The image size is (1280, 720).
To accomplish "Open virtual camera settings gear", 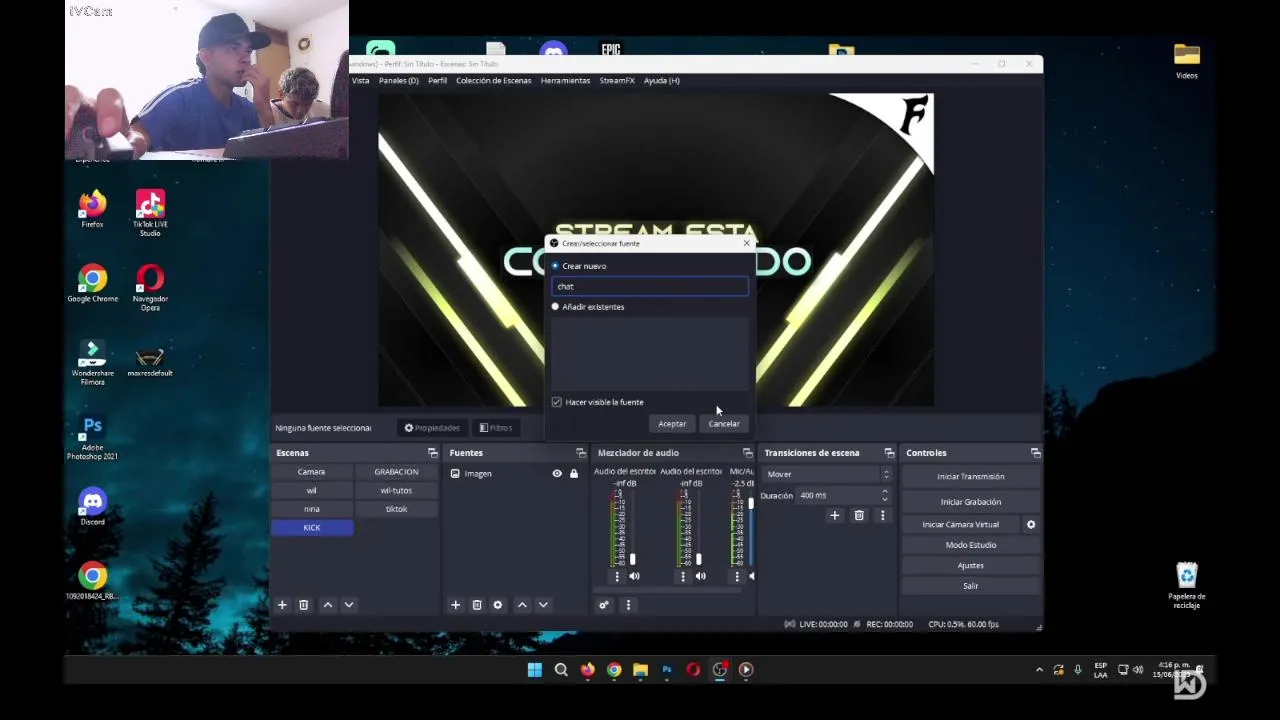I will click(x=1031, y=524).
